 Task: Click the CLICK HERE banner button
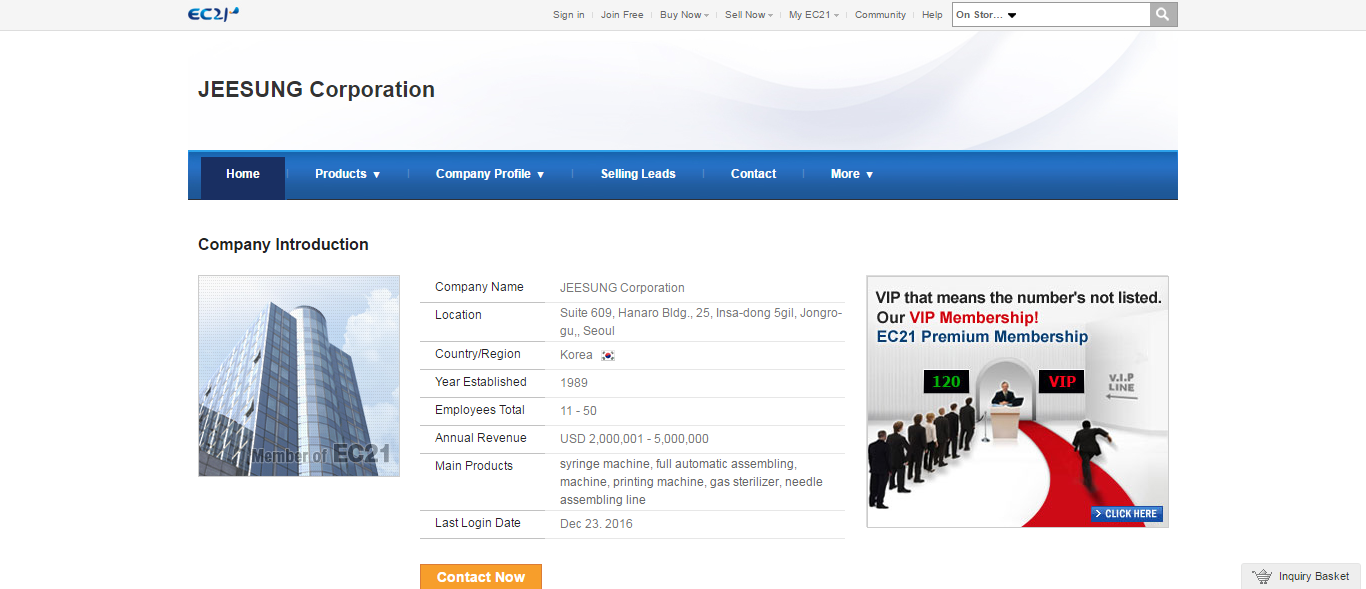tap(1127, 514)
